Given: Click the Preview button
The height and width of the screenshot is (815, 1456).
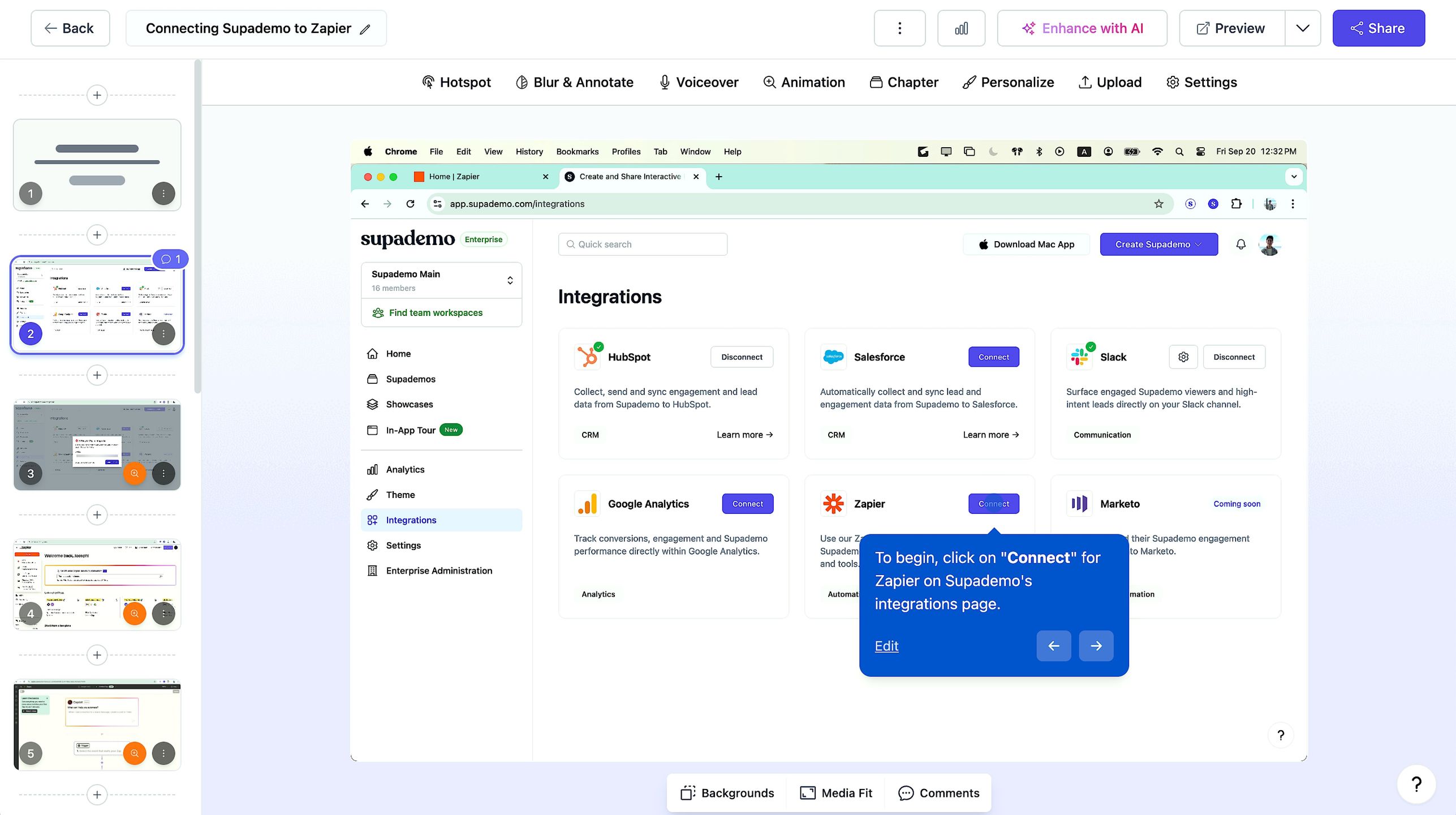Looking at the screenshot, I should pos(1231,28).
